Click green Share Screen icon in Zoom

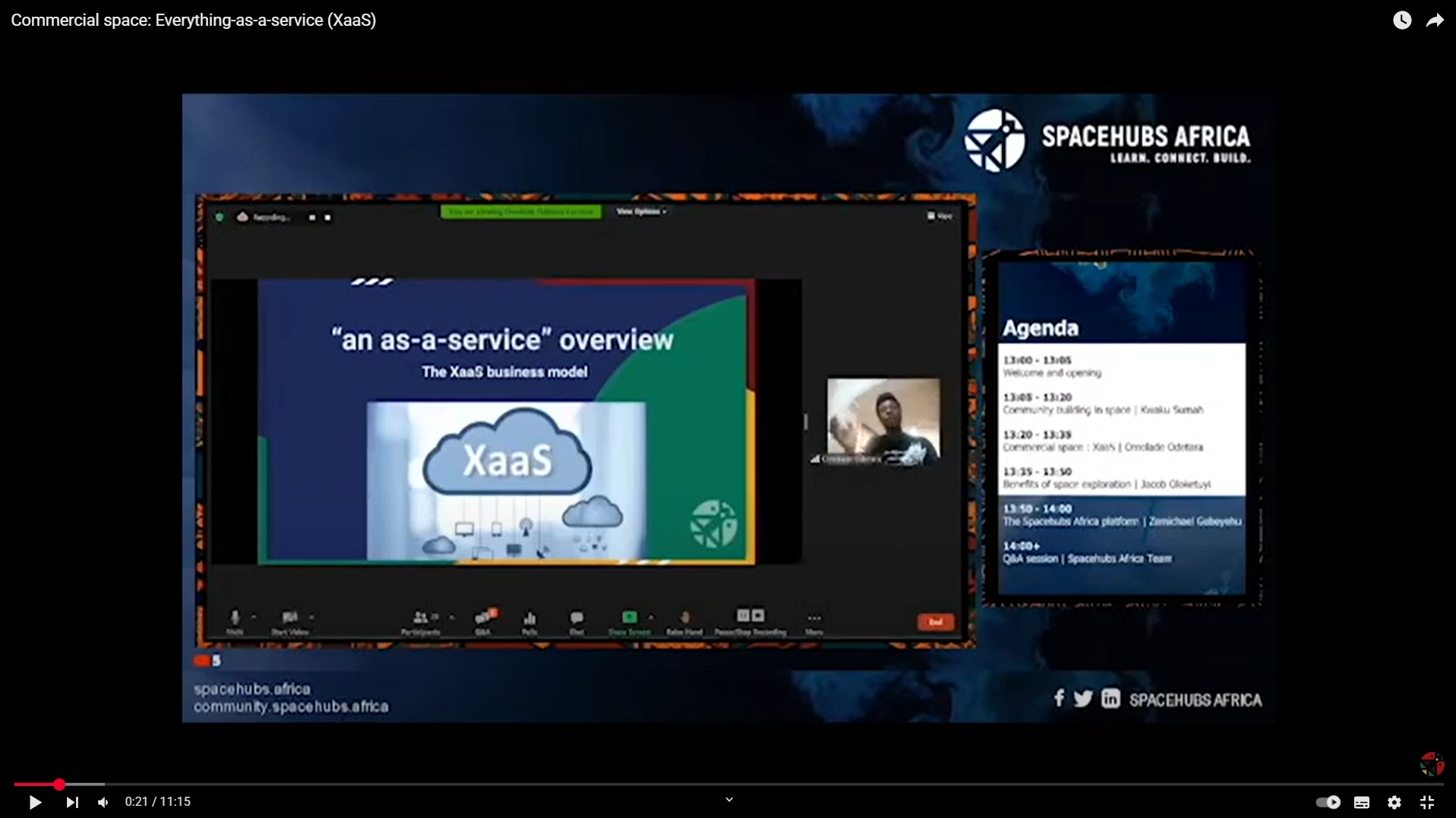[x=629, y=621]
